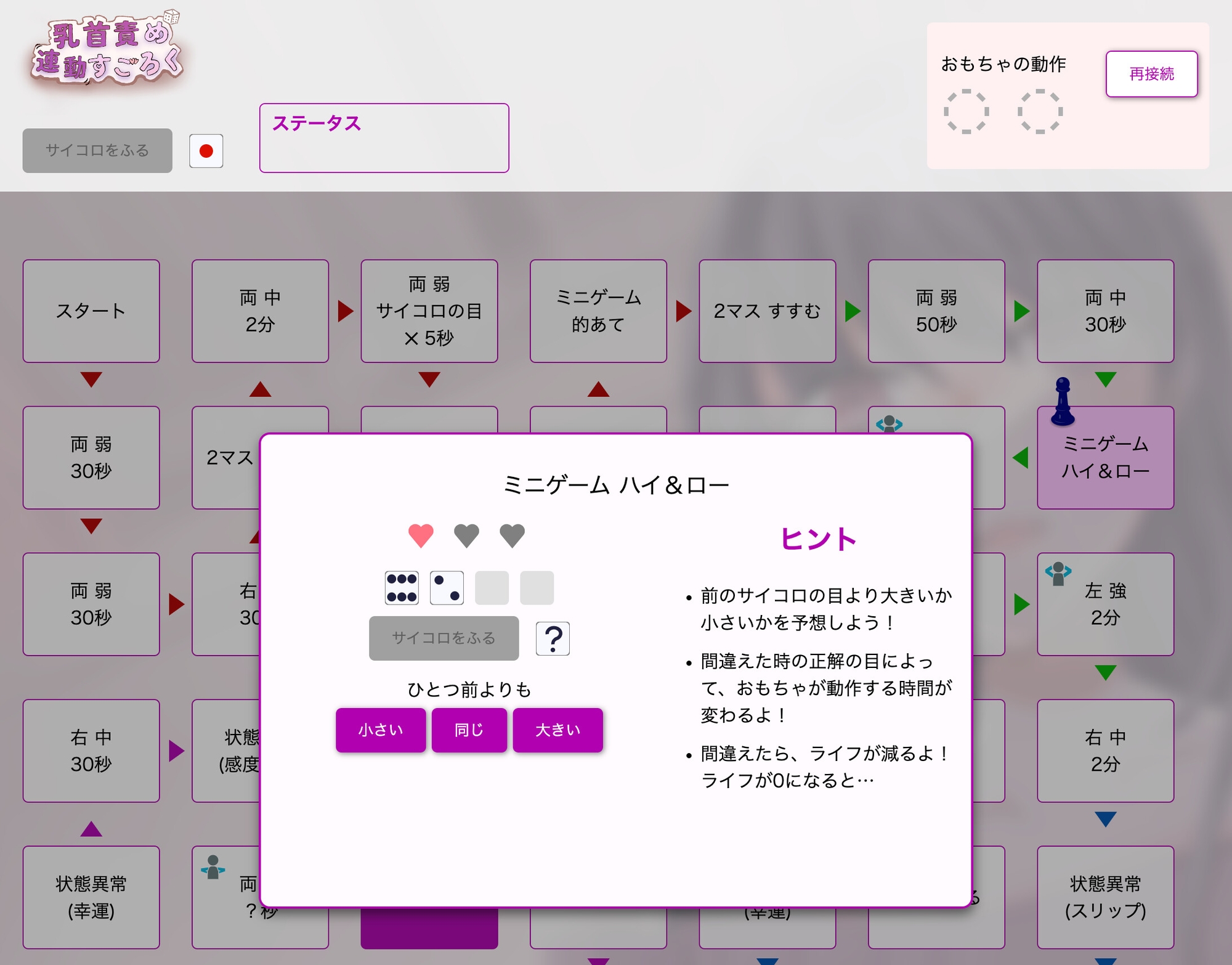Click the サイコロをふる button inside the dialog
The height and width of the screenshot is (965, 1232).
point(443,638)
